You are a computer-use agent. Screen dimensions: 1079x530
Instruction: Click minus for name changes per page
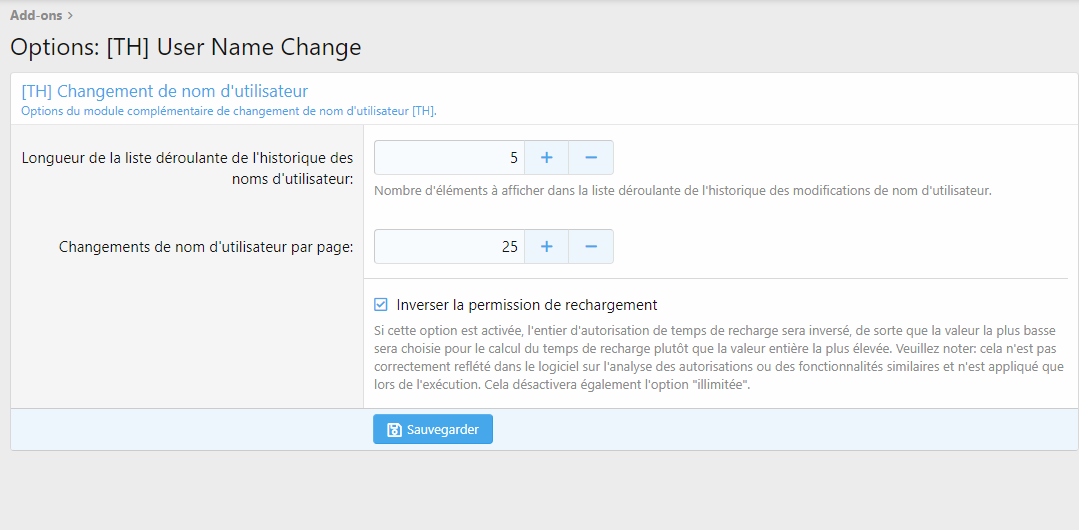(591, 247)
